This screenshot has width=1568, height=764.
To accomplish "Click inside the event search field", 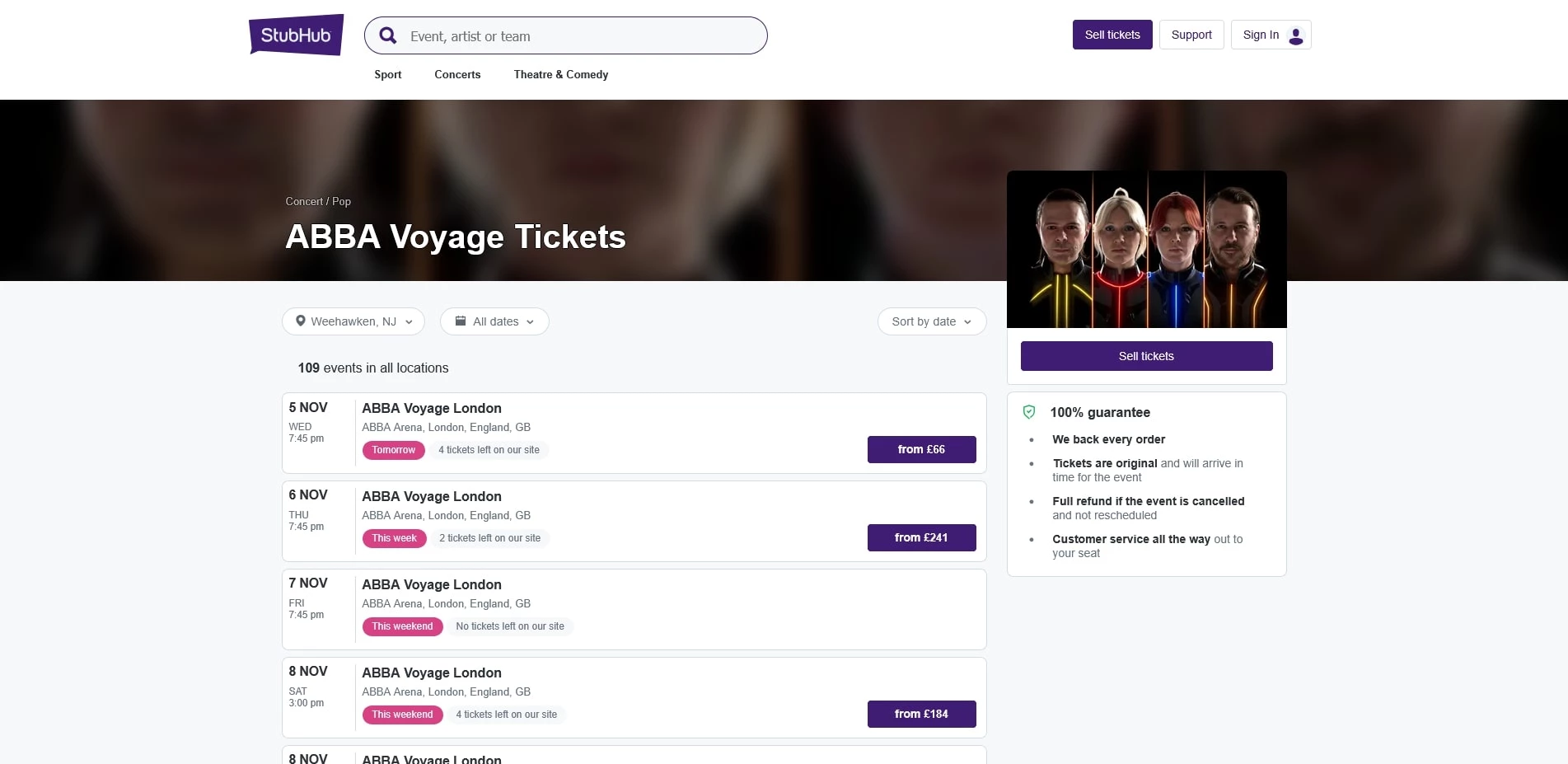I will (x=577, y=35).
